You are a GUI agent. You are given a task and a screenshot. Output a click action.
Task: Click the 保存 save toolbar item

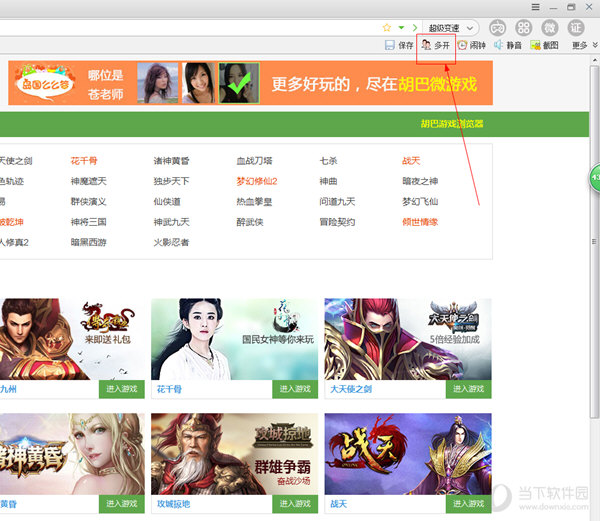click(x=399, y=46)
